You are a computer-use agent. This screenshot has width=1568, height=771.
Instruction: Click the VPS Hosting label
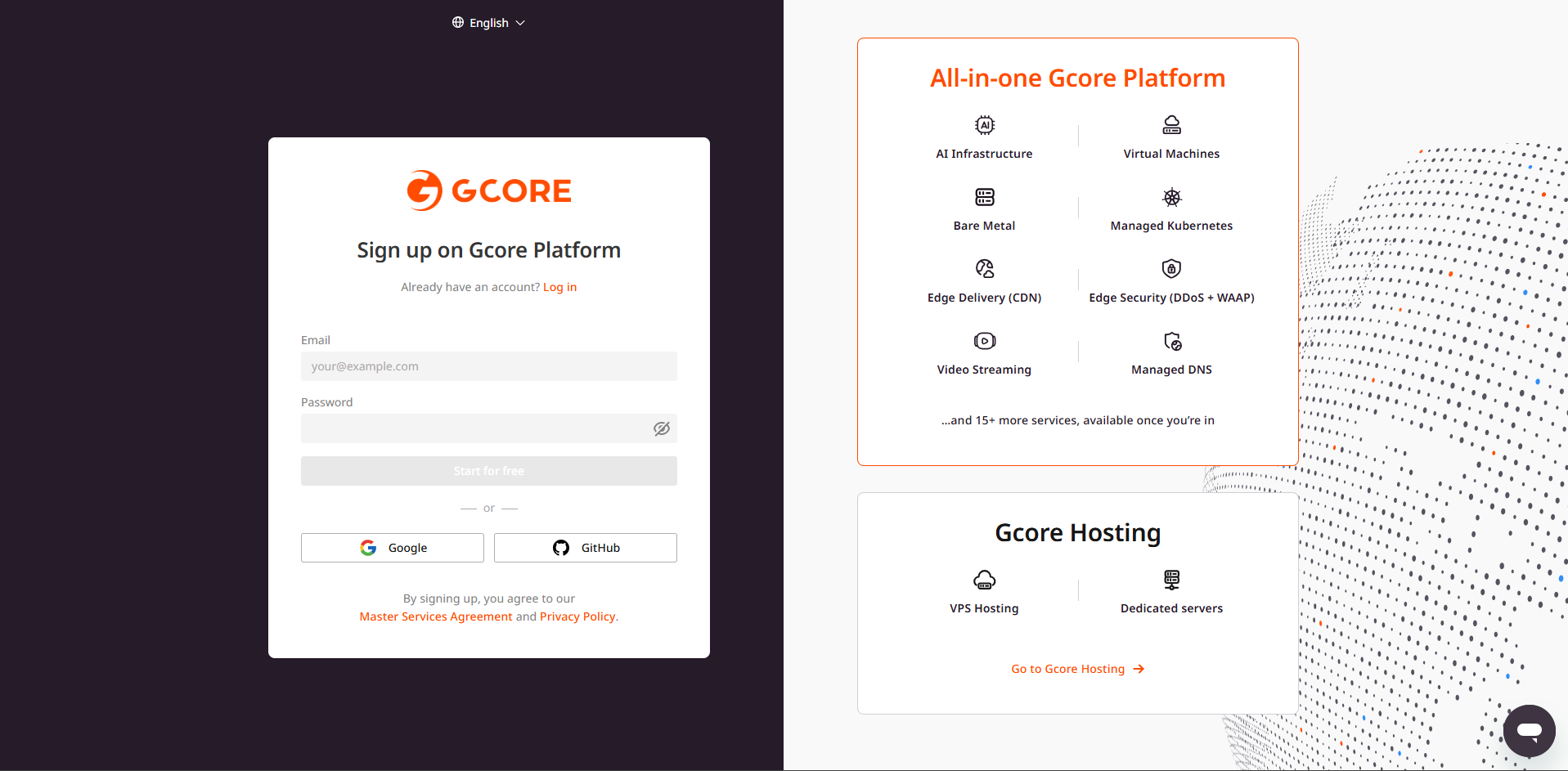(984, 608)
